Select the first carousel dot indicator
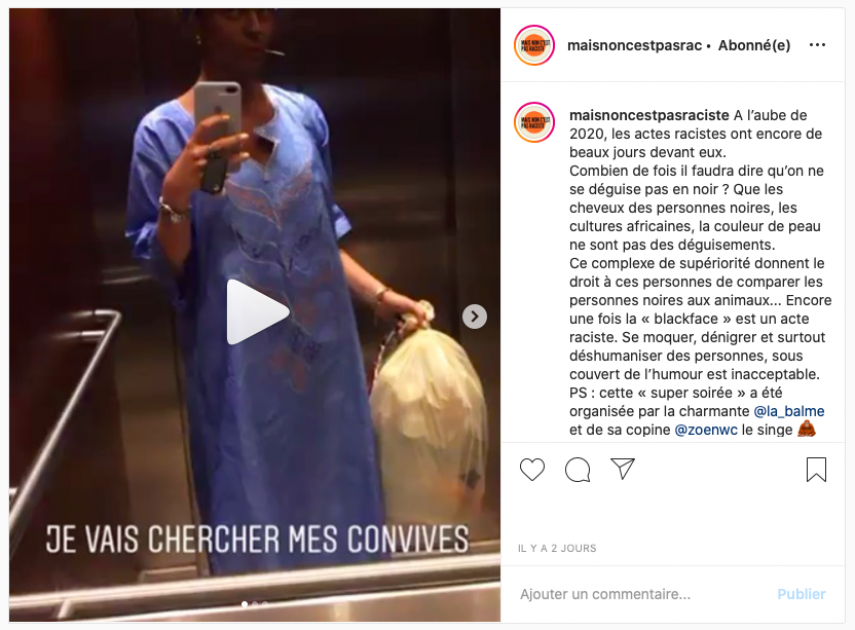The height and width of the screenshot is (630, 855). [x=244, y=604]
